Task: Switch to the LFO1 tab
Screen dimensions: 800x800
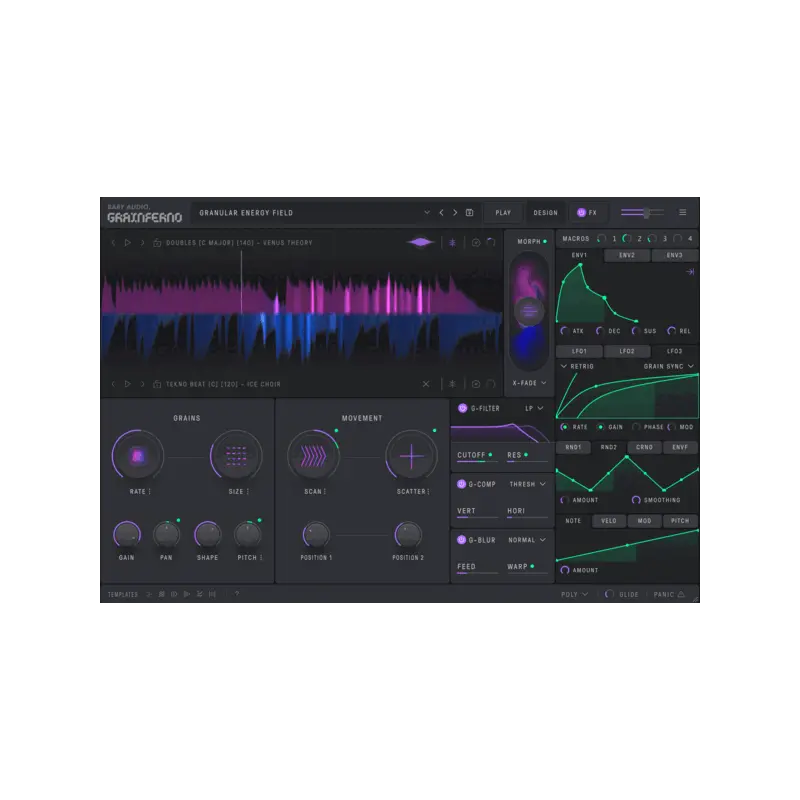Action: 579,351
